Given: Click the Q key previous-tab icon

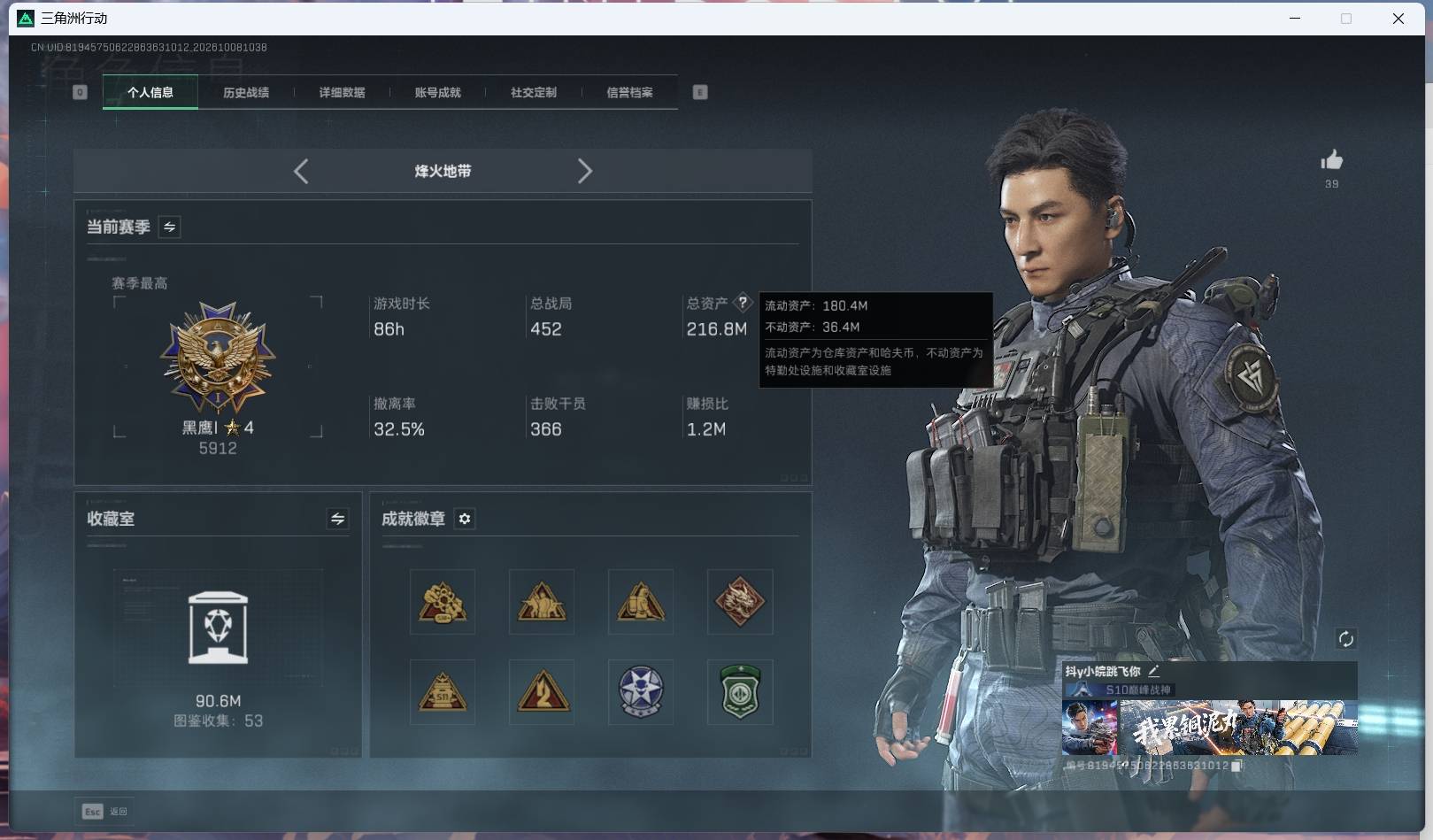Looking at the screenshot, I should coord(80,92).
